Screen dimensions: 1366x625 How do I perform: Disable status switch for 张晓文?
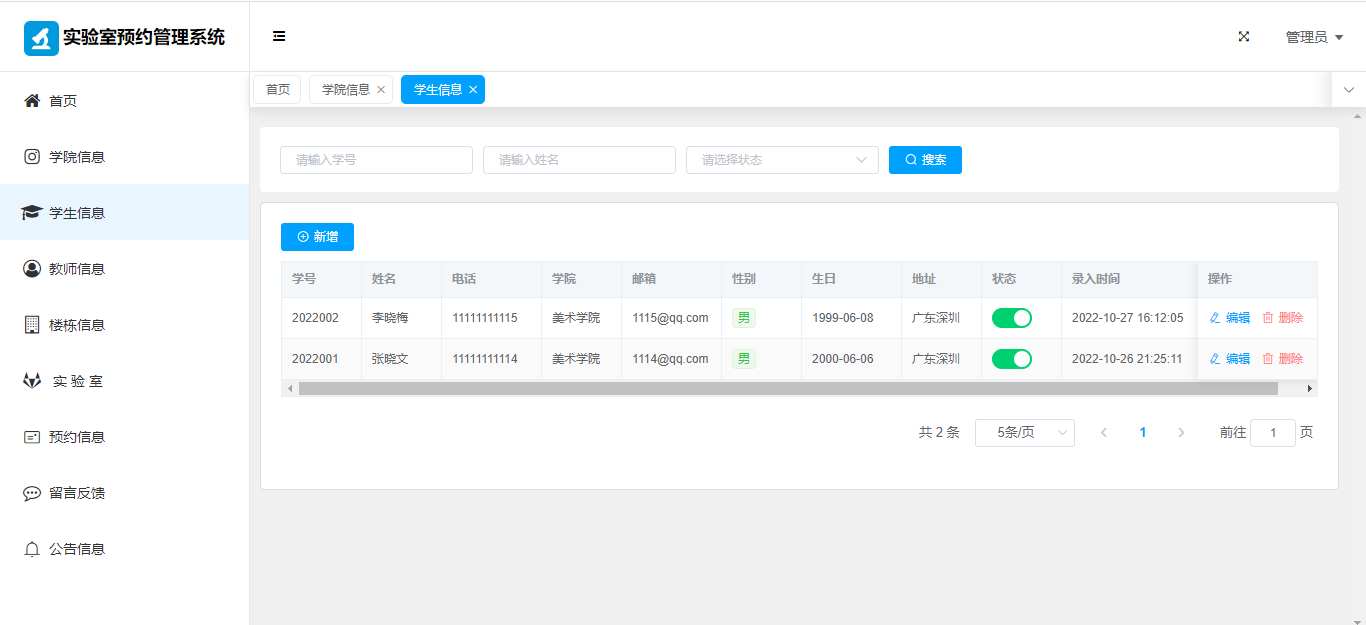tap(1011, 359)
